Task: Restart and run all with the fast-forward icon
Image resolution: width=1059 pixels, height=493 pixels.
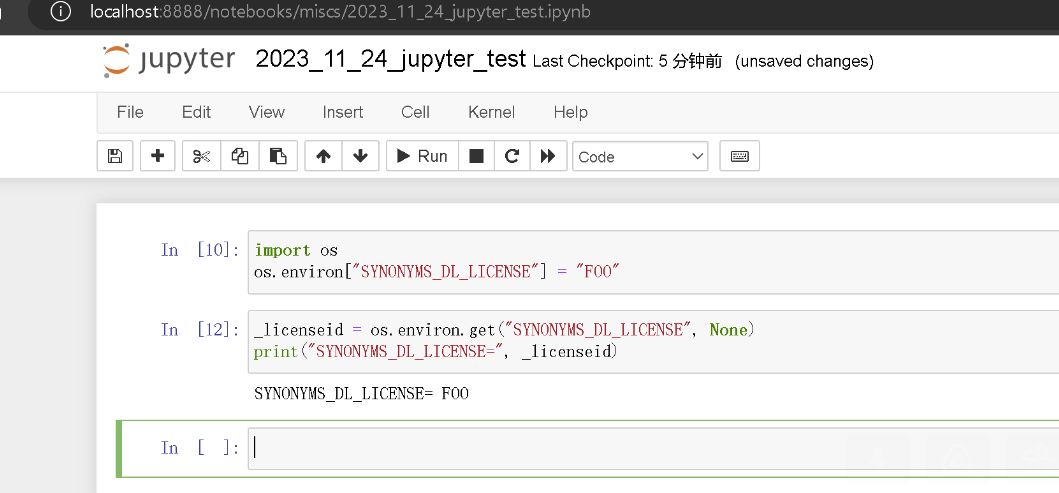Action: (x=548, y=157)
